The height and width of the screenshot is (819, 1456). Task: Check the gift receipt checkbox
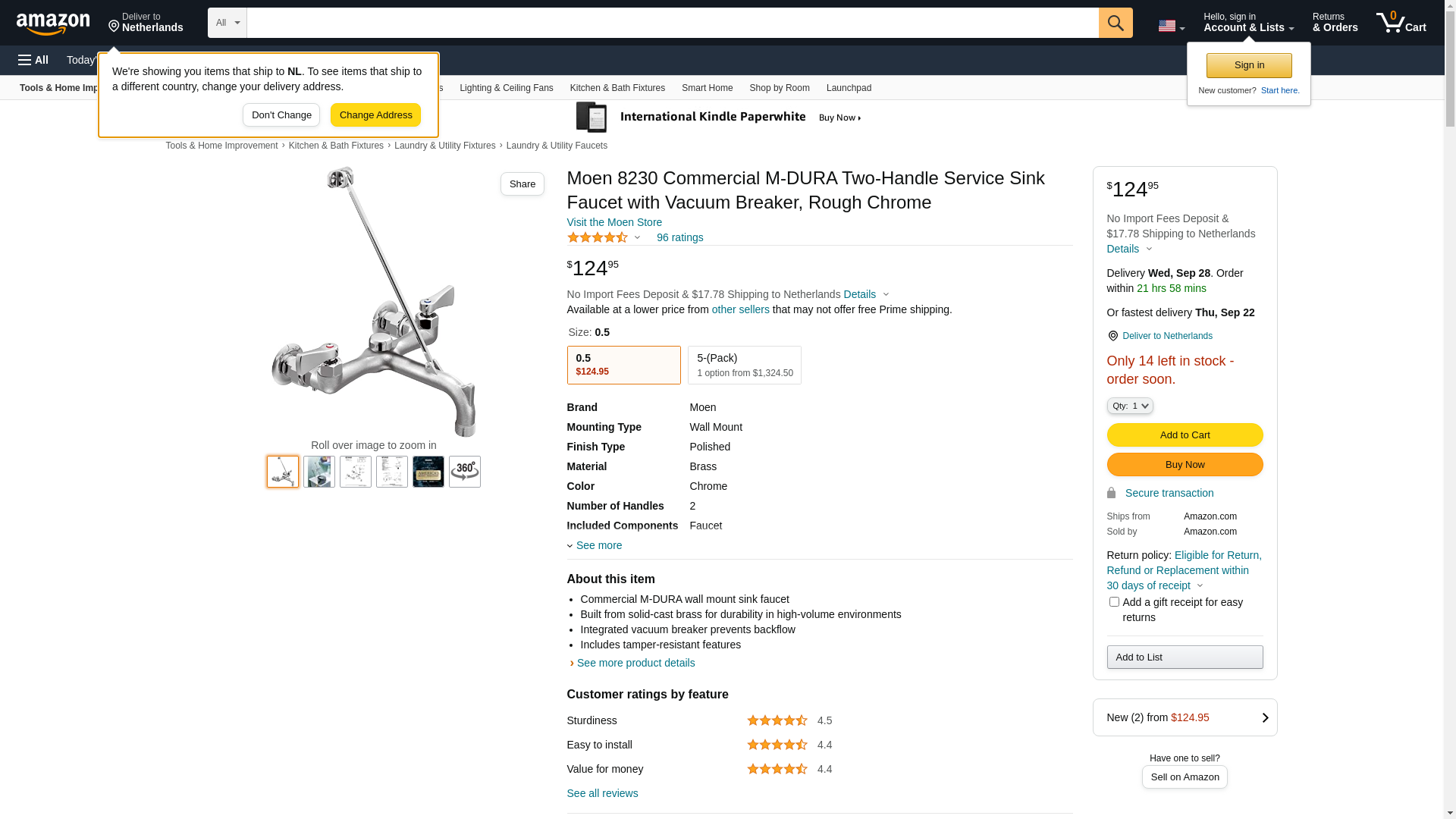click(1114, 602)
